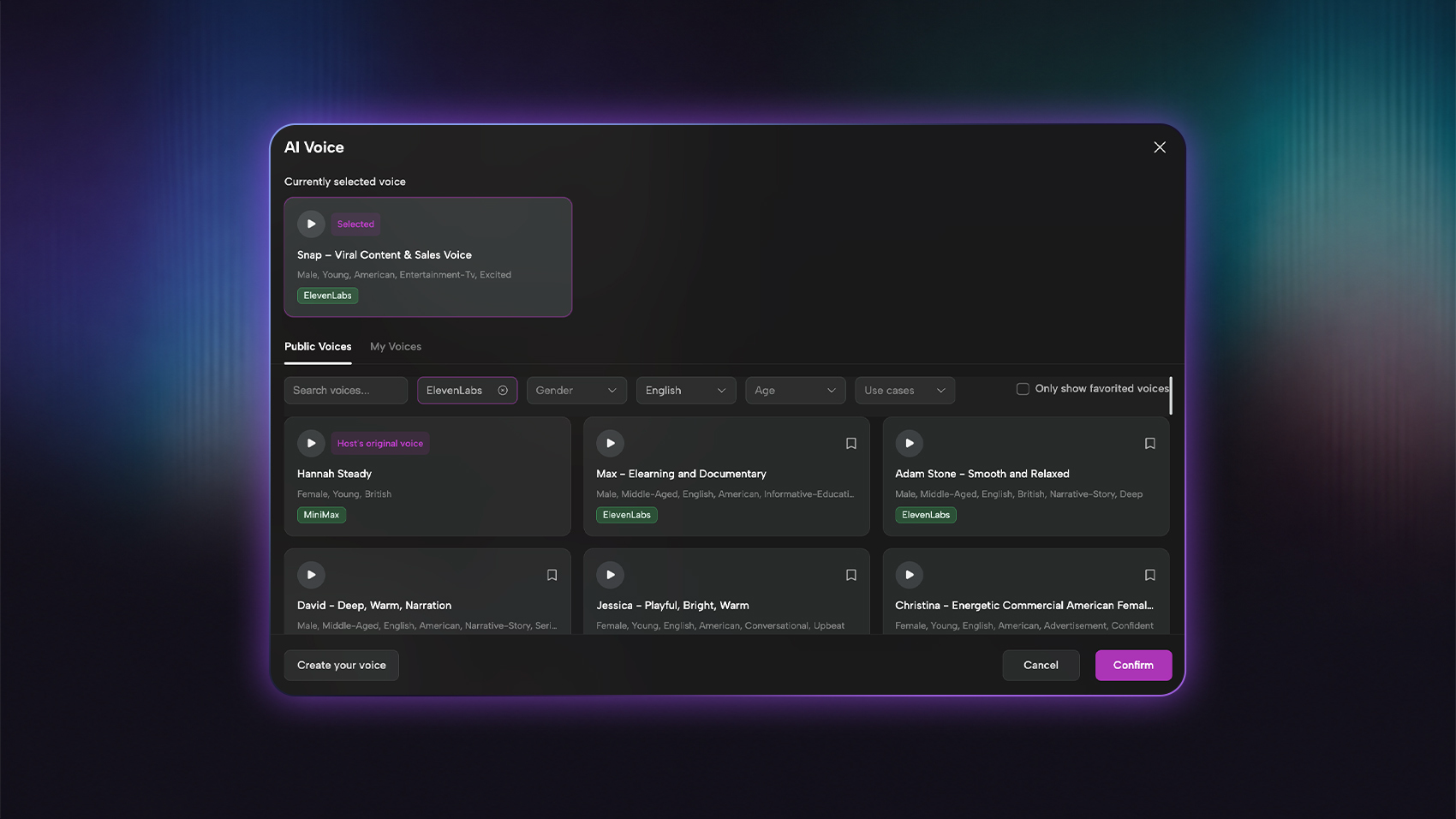This screenshot has height=819, width=1456.
Task: Click the MiniMax tag on Hannah Steady
Action: click(321, 515)
